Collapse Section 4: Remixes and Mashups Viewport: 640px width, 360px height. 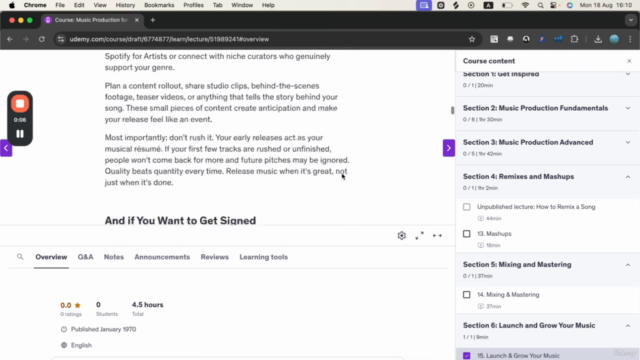tap(628, 177)
